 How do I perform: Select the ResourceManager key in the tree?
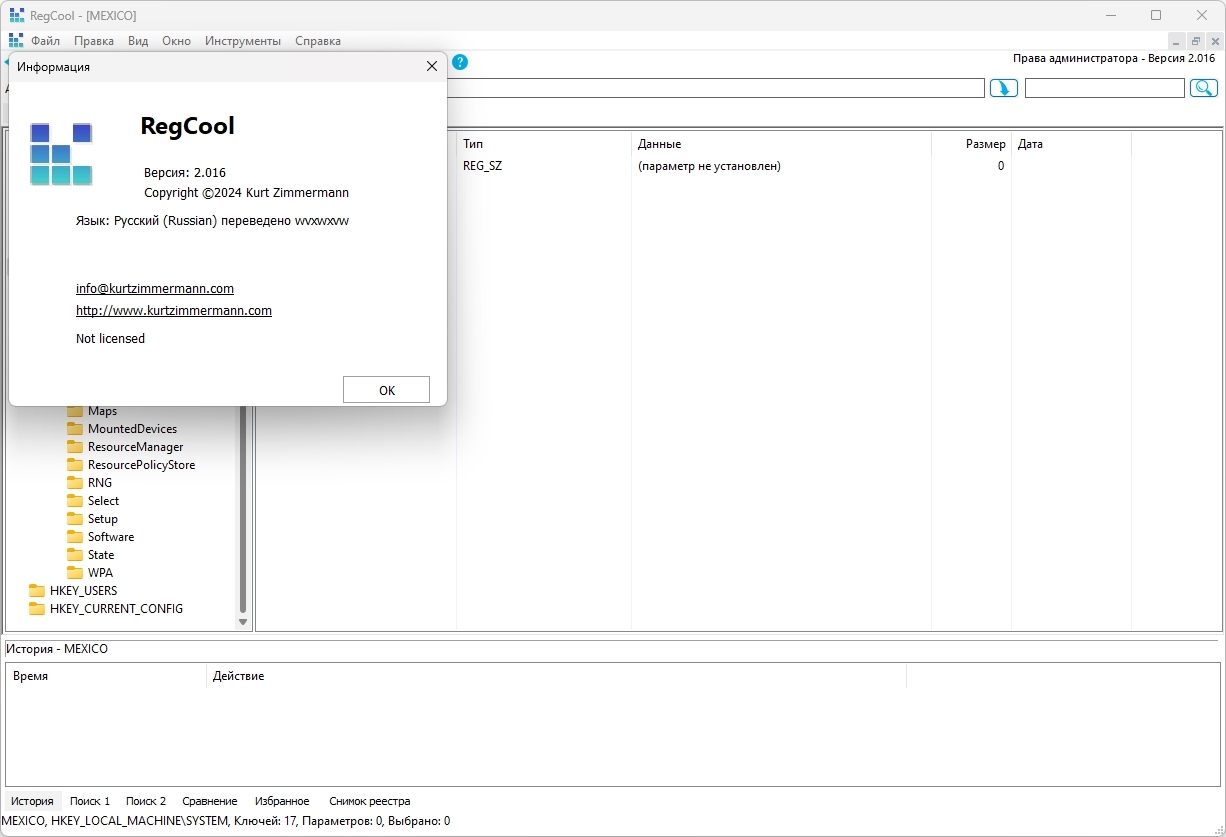tap(136, 447)
